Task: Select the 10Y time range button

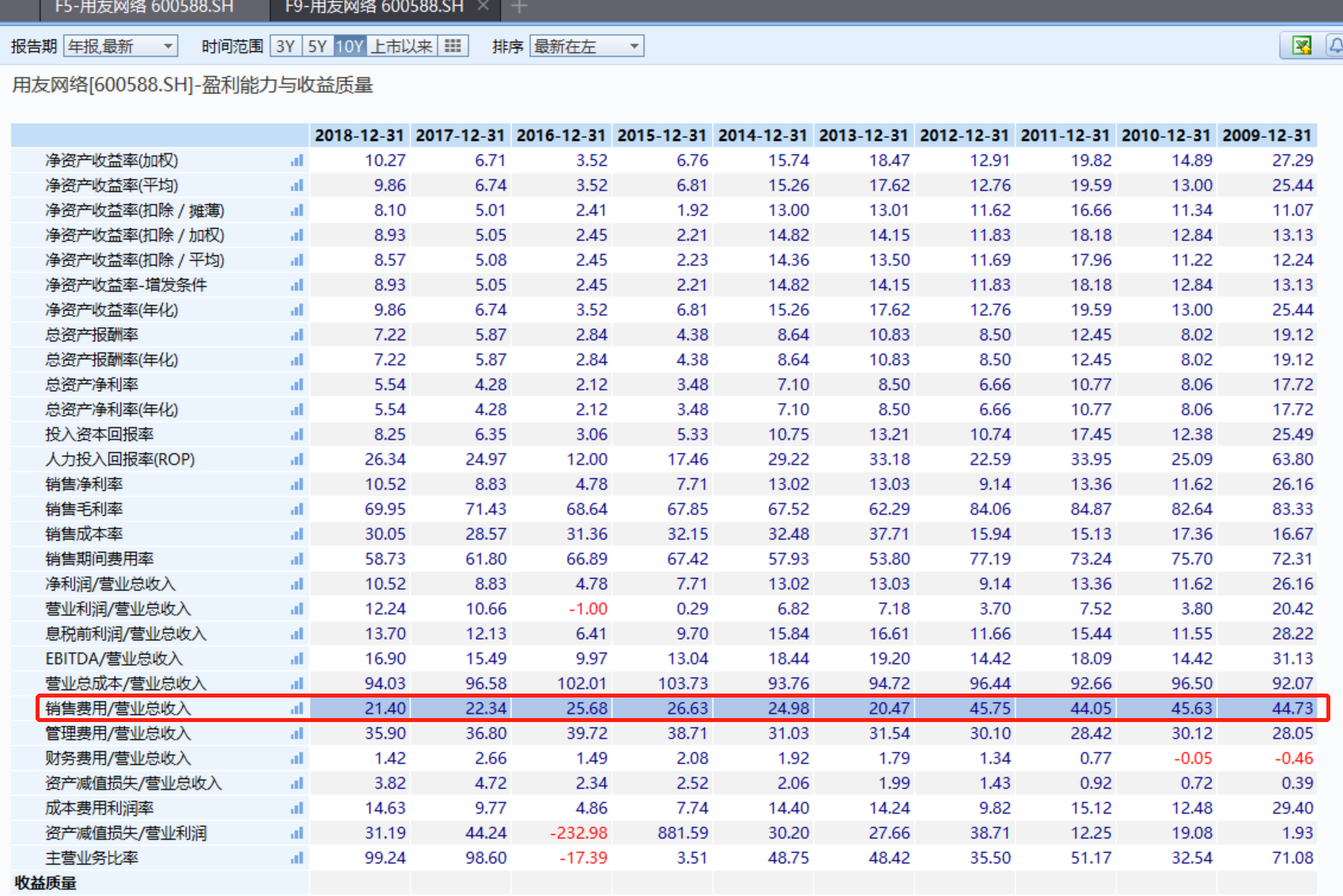Action: (x=350, y=46)
